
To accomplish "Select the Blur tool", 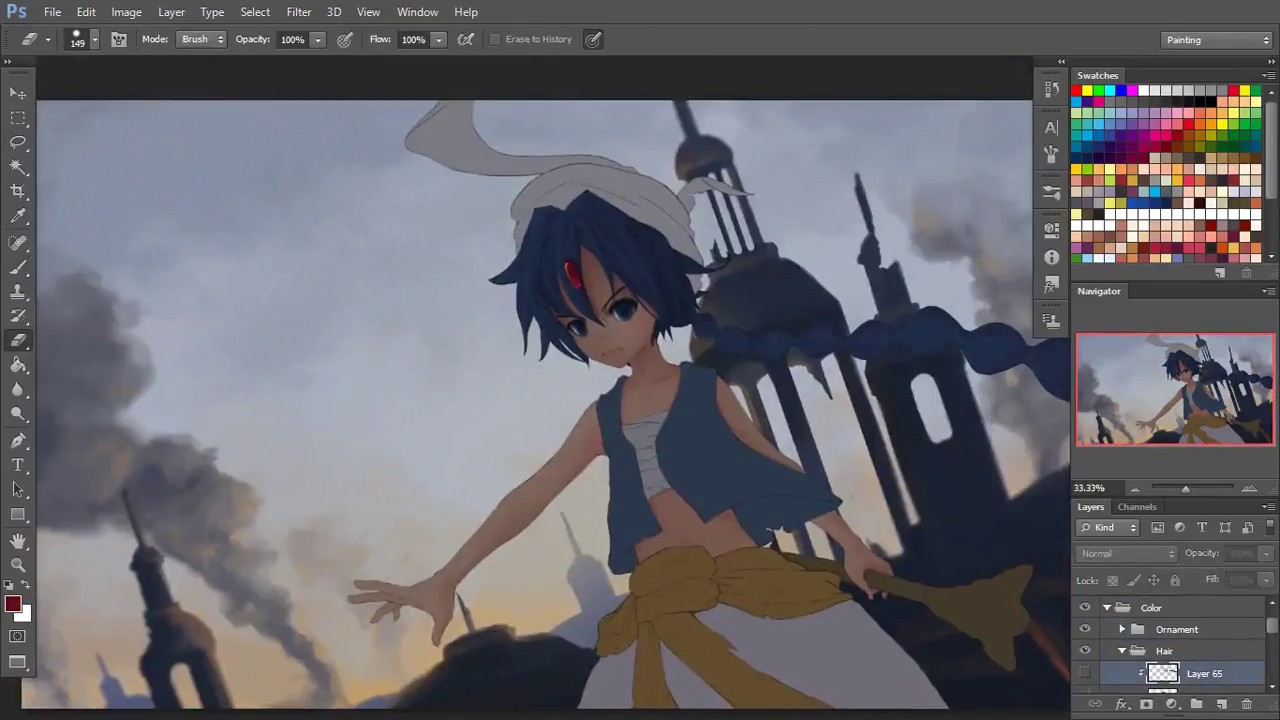I will [18, 391].
